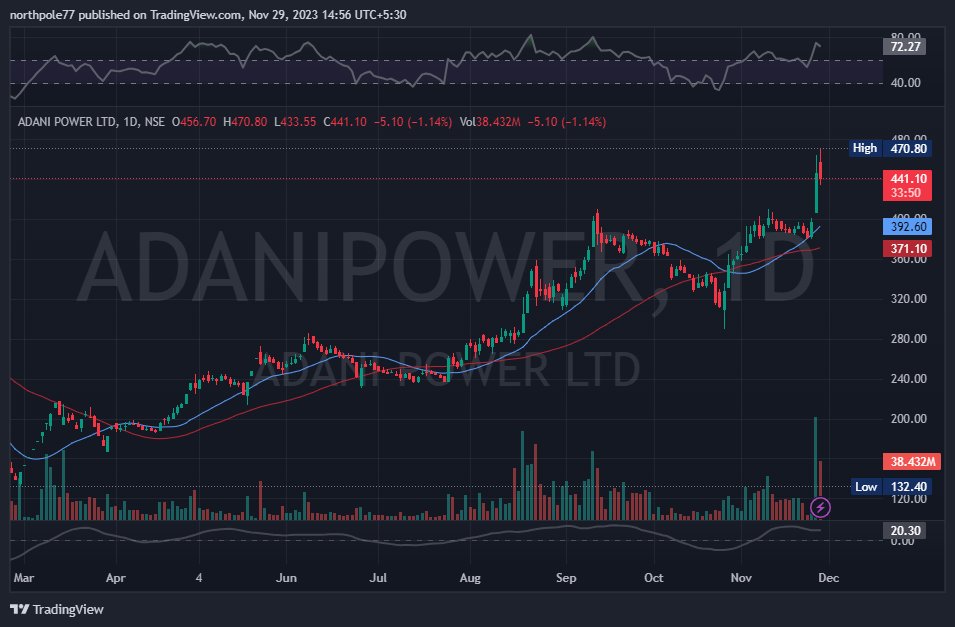This screenshot has height=627, width=955.
Task: Click the 40.00 RSI scale label
Action: pos(905,83)
